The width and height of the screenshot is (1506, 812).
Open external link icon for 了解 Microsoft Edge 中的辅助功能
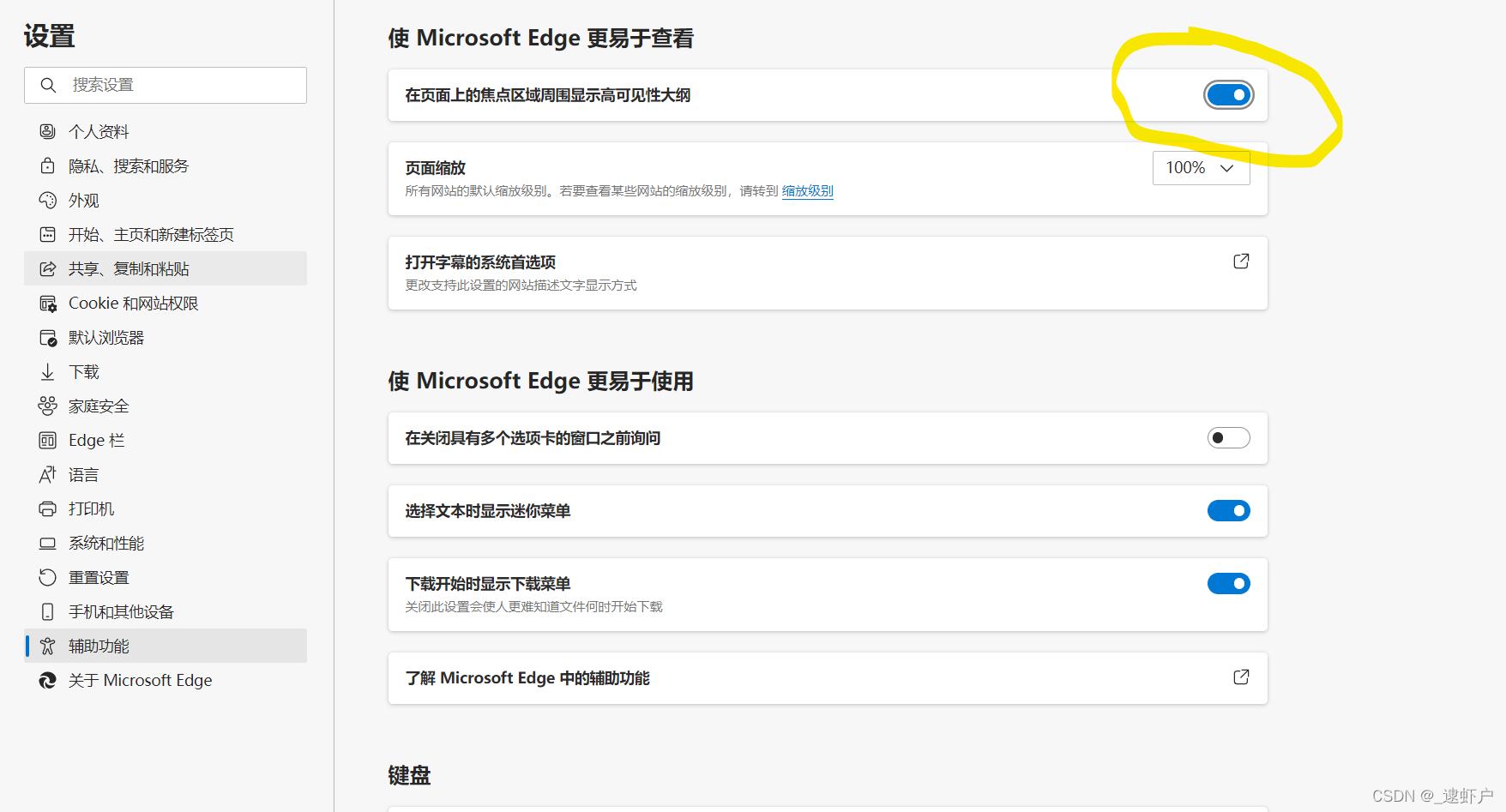point(1241,677)
